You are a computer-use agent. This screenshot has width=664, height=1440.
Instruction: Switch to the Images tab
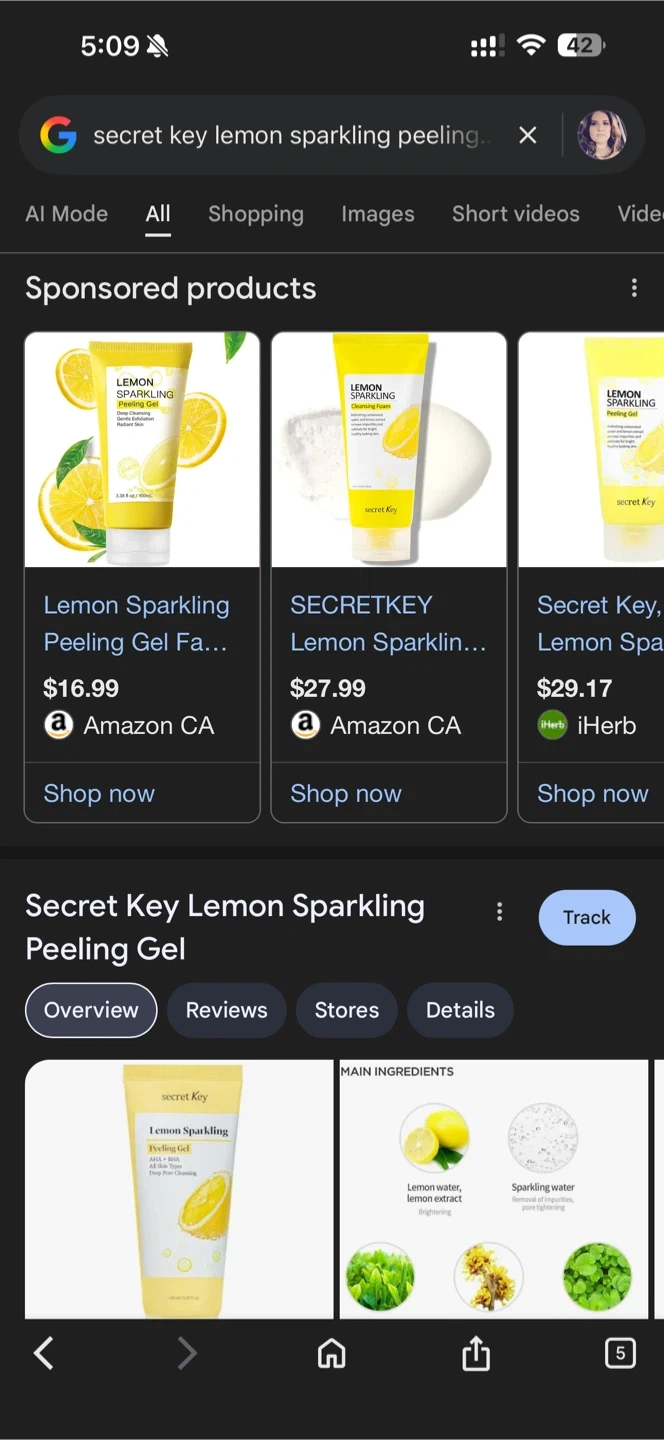click(377, 214)
